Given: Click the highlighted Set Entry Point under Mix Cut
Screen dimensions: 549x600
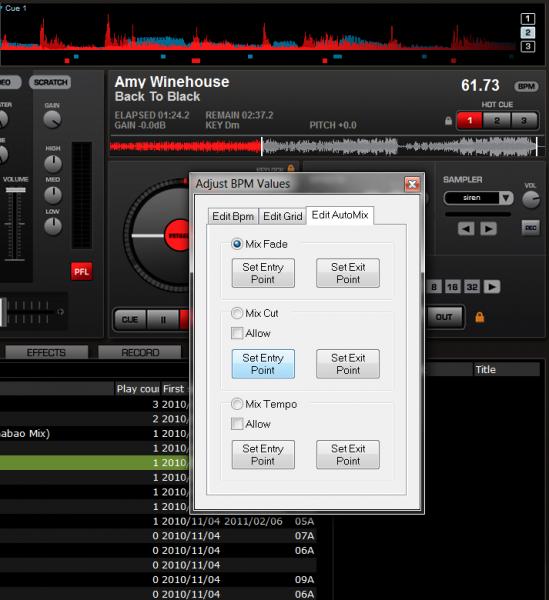Looking at the screenshot, I should [x=263, y=364].
